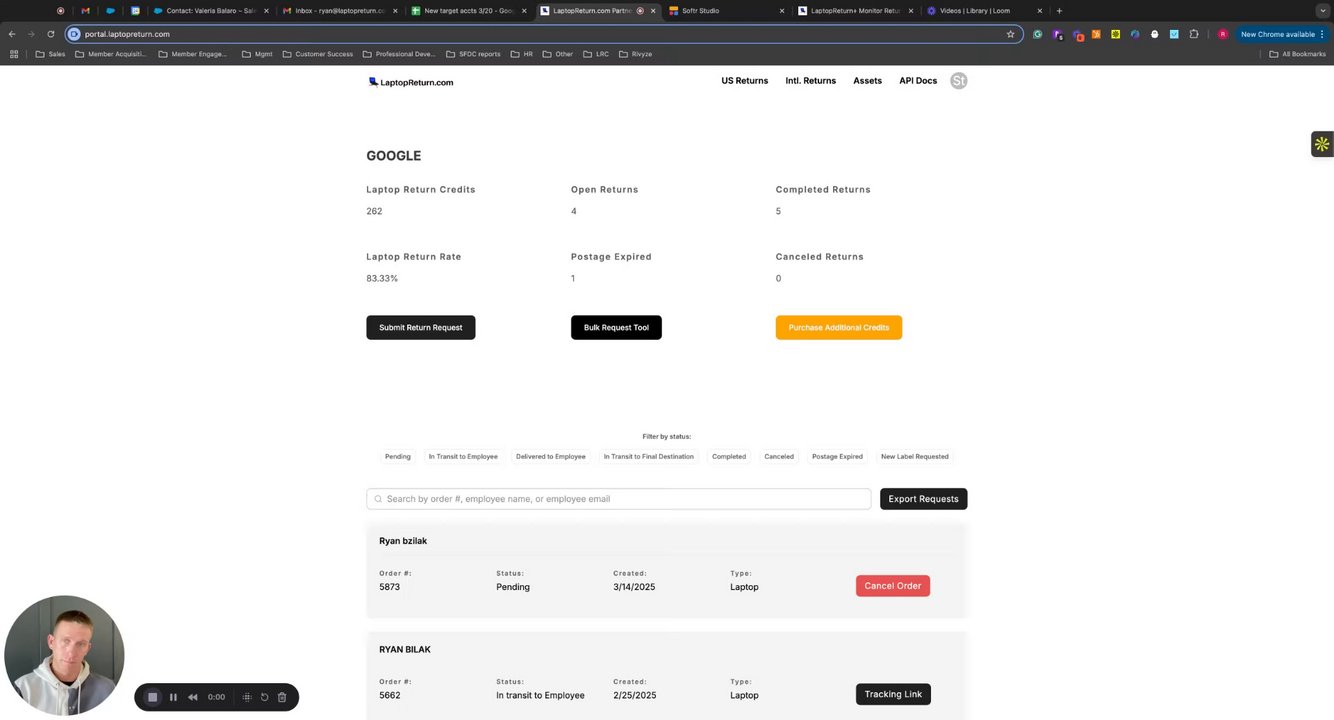
Task: Filter by In Transit to Final Destination
Action: click(648, 457)
